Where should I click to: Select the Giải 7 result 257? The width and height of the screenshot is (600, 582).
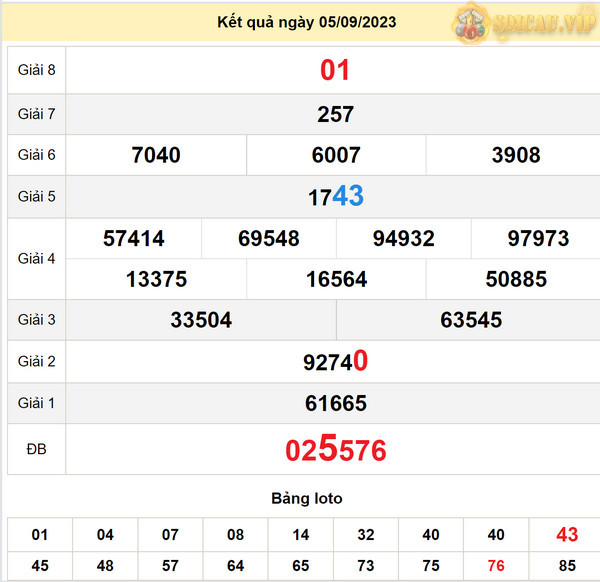click(335, 114)
